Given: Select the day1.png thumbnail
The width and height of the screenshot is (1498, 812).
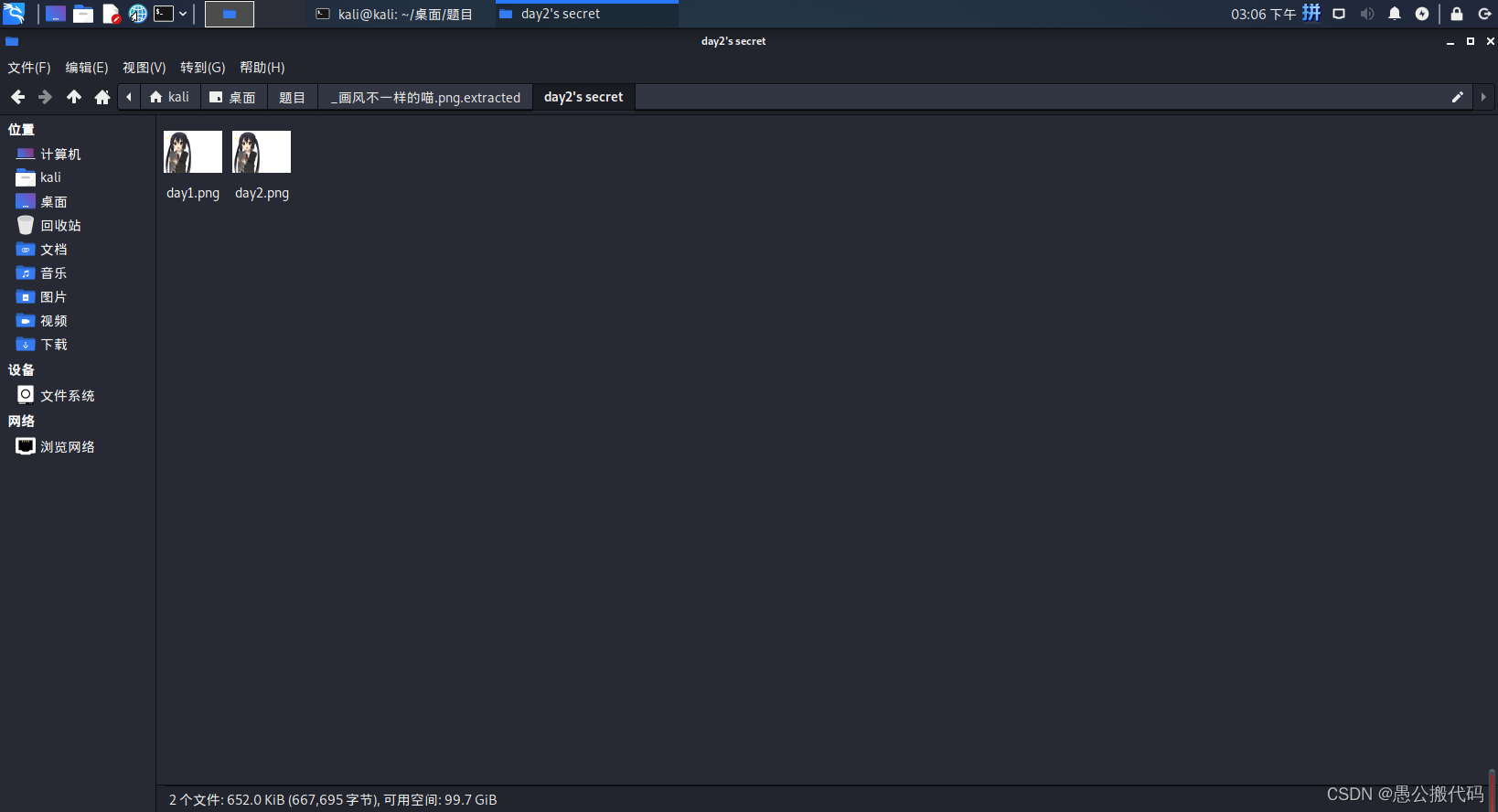Looking at the screenshot, I should coord(193,152).
